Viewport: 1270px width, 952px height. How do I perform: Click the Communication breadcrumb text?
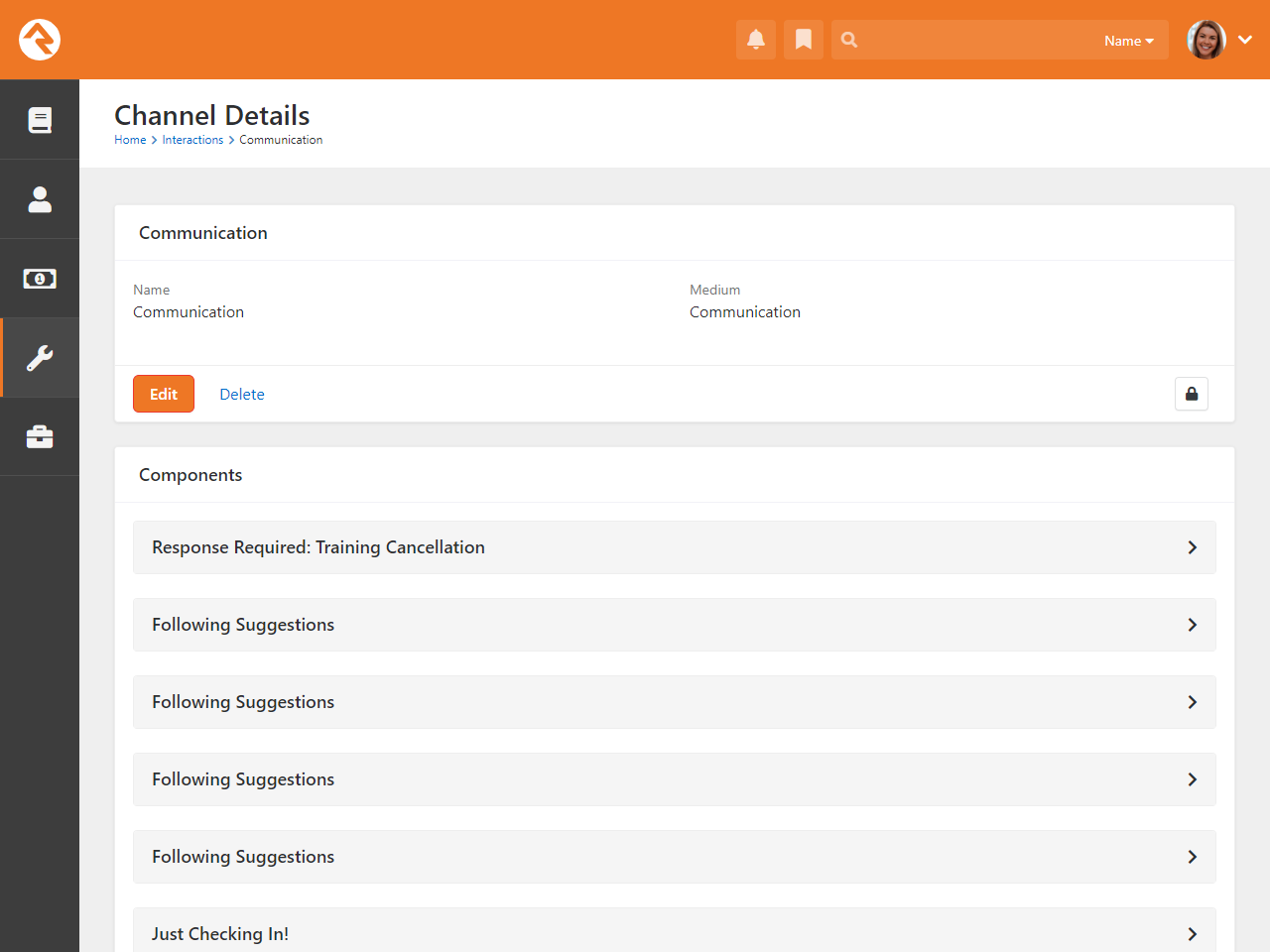click(281, 140)
